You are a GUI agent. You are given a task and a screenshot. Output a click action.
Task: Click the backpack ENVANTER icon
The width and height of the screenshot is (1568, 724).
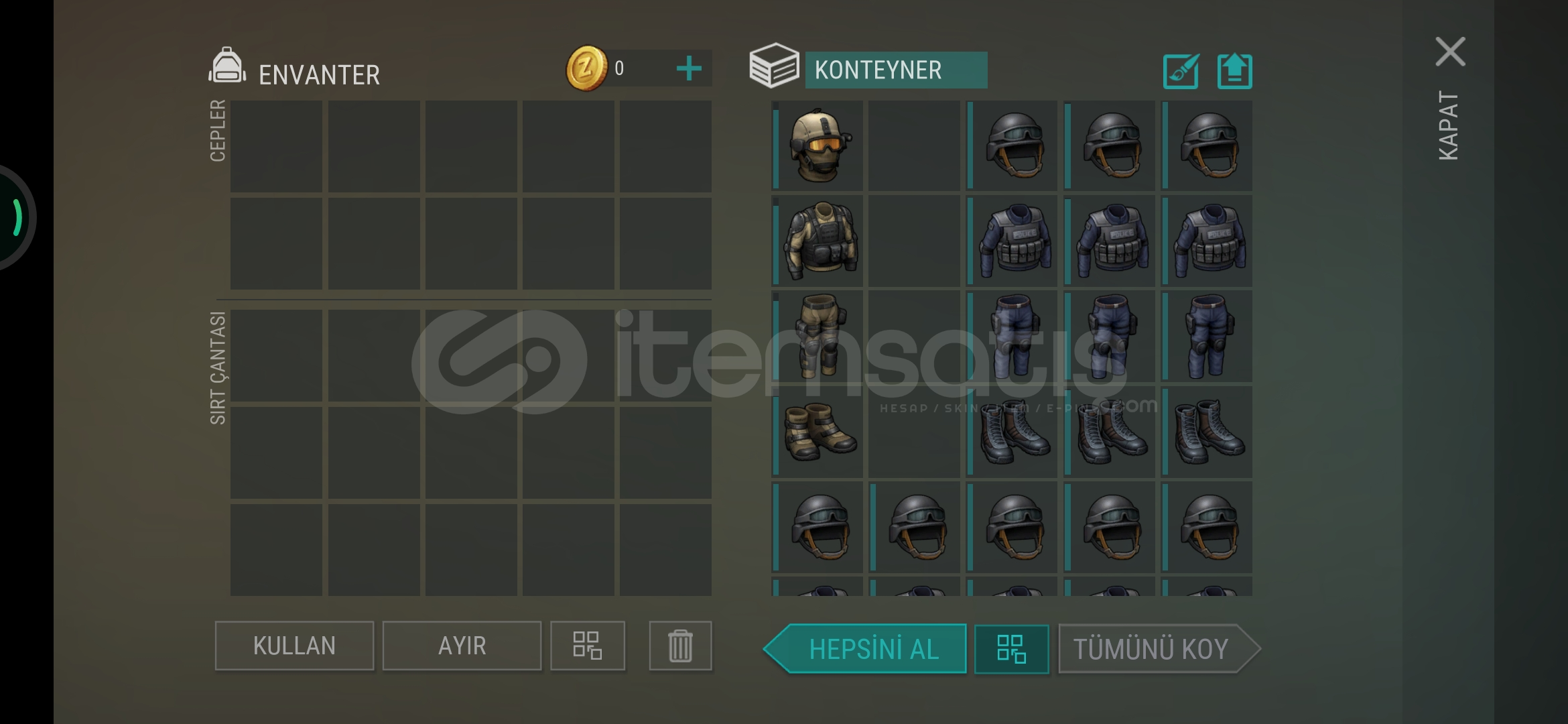coord(227,66)
